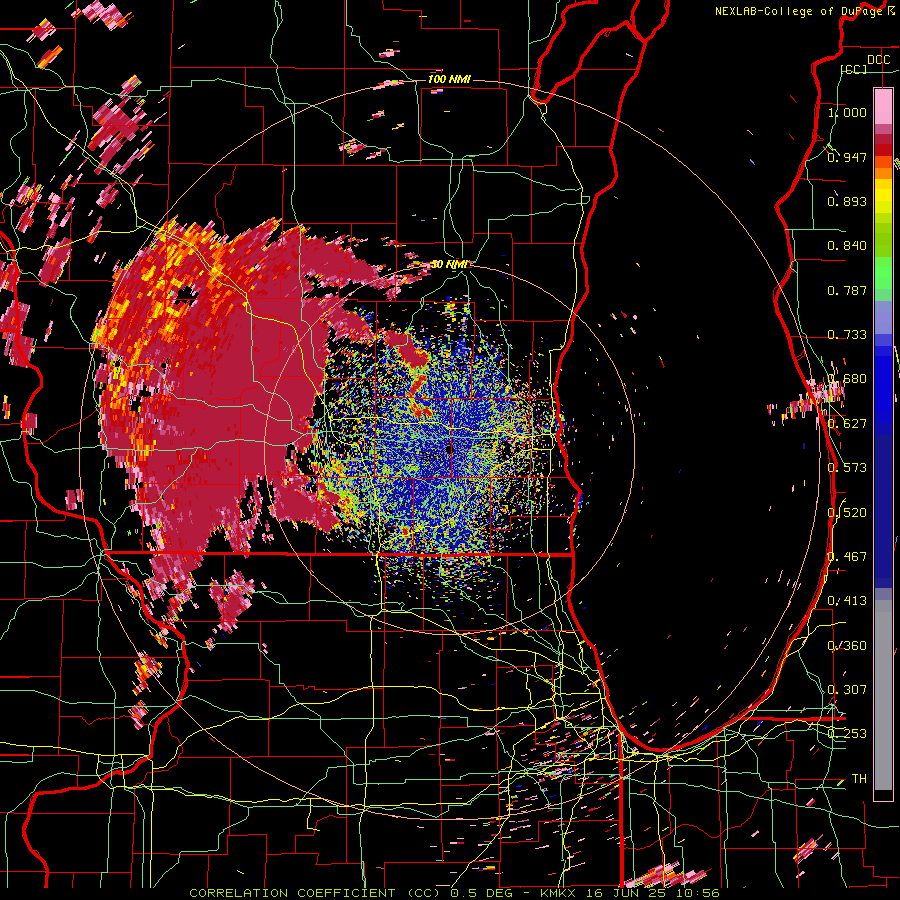900x900 pixels.
Task: Click the 0.253 scale value
Action: (x=847, y=734)
